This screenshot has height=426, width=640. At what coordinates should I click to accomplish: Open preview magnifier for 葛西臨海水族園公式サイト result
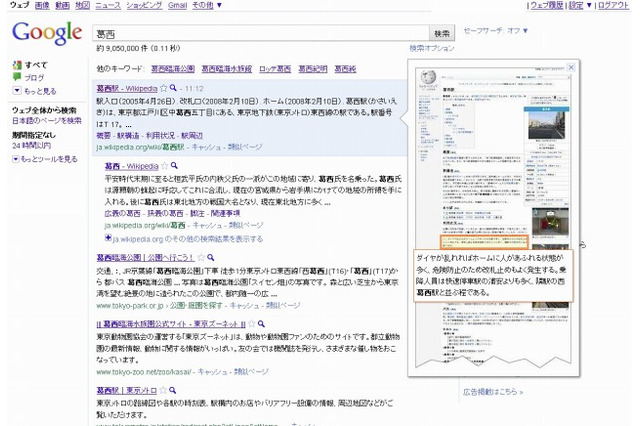tap(261, 324)
